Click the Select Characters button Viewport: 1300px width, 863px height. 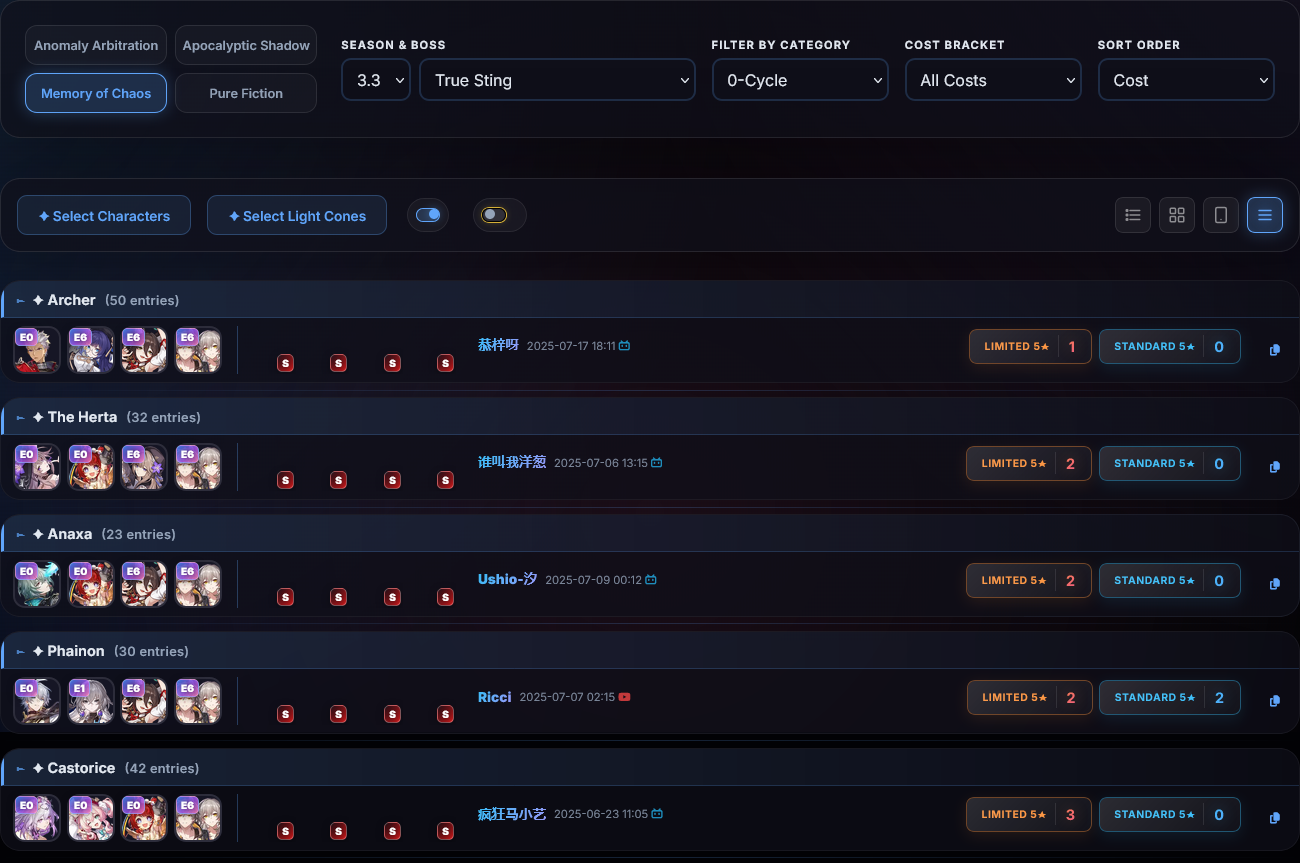click(104, 215)
